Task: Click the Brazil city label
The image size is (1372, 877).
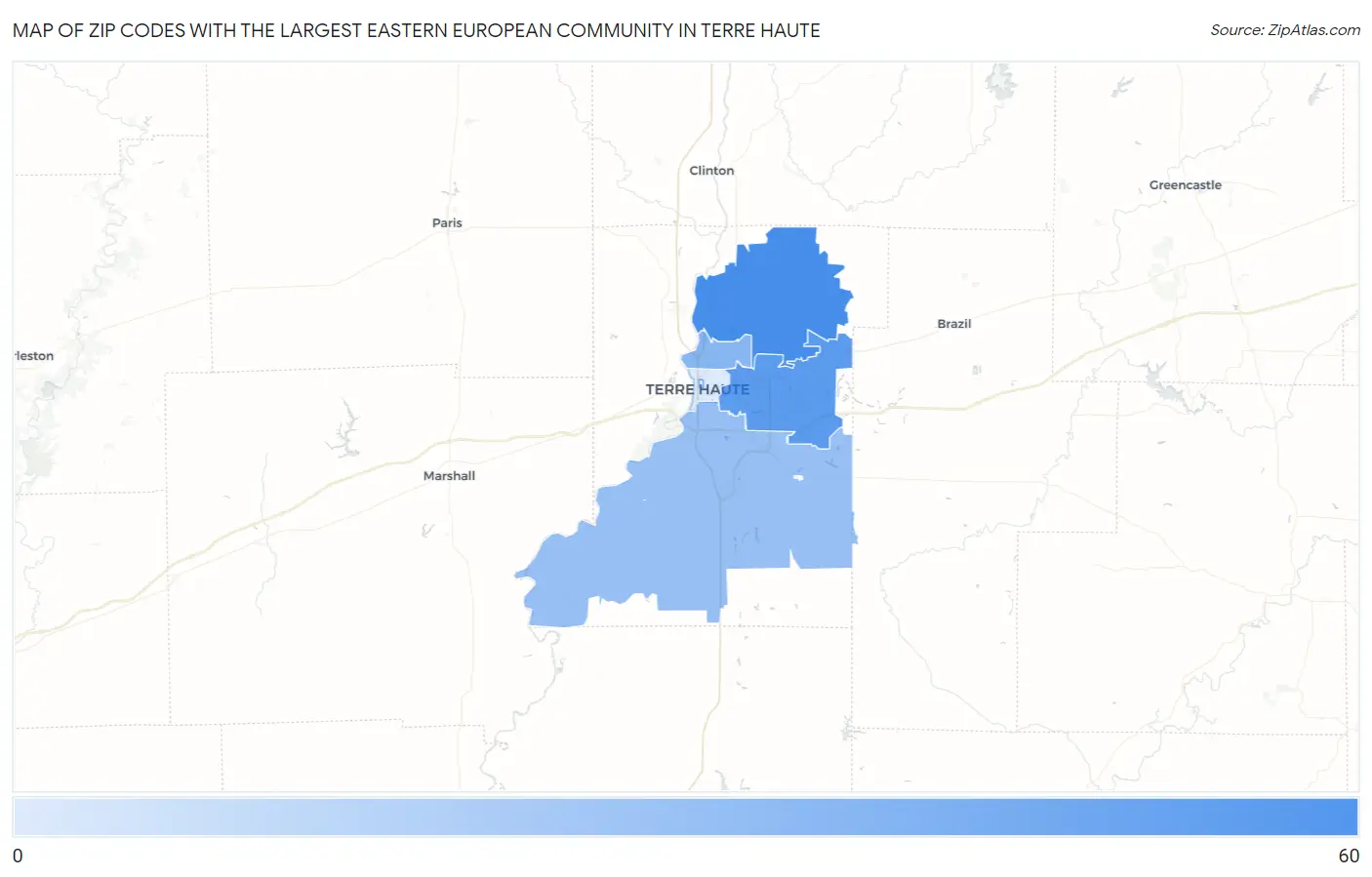Action: click(953, 324)
